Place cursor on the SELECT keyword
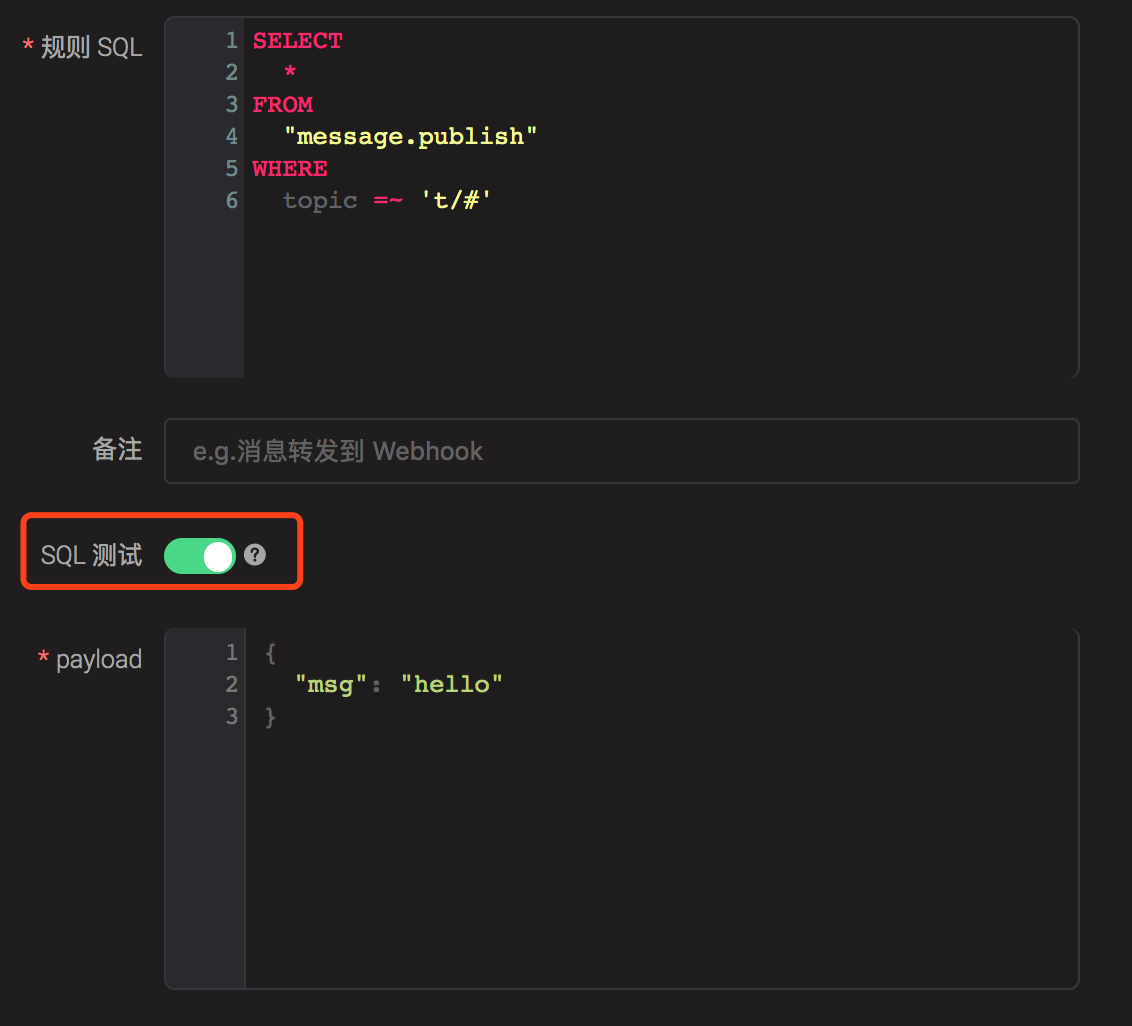This screenshot has width=1132, height=1026. [297, 41]
